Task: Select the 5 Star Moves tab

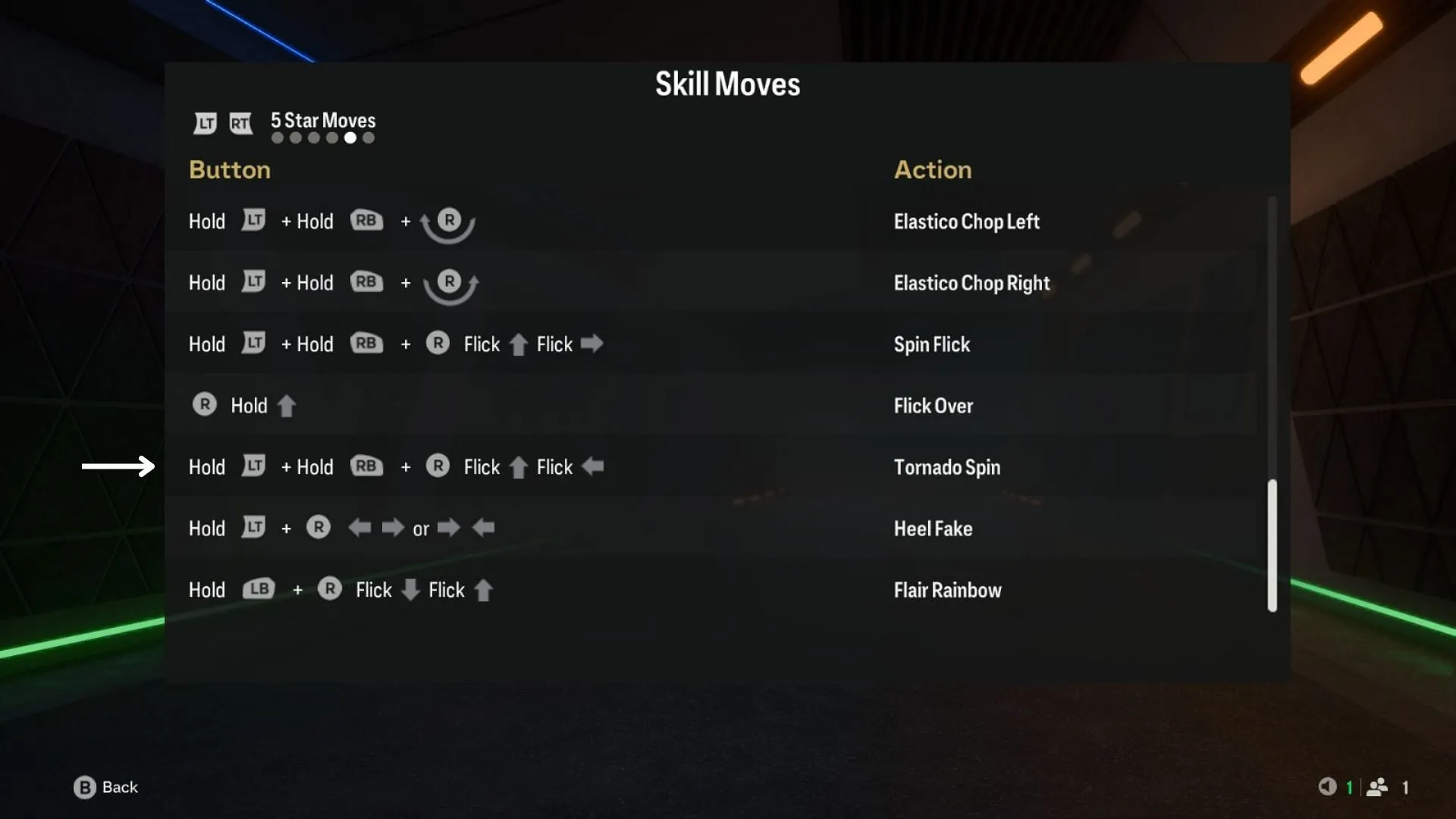Action: [322, 120]
